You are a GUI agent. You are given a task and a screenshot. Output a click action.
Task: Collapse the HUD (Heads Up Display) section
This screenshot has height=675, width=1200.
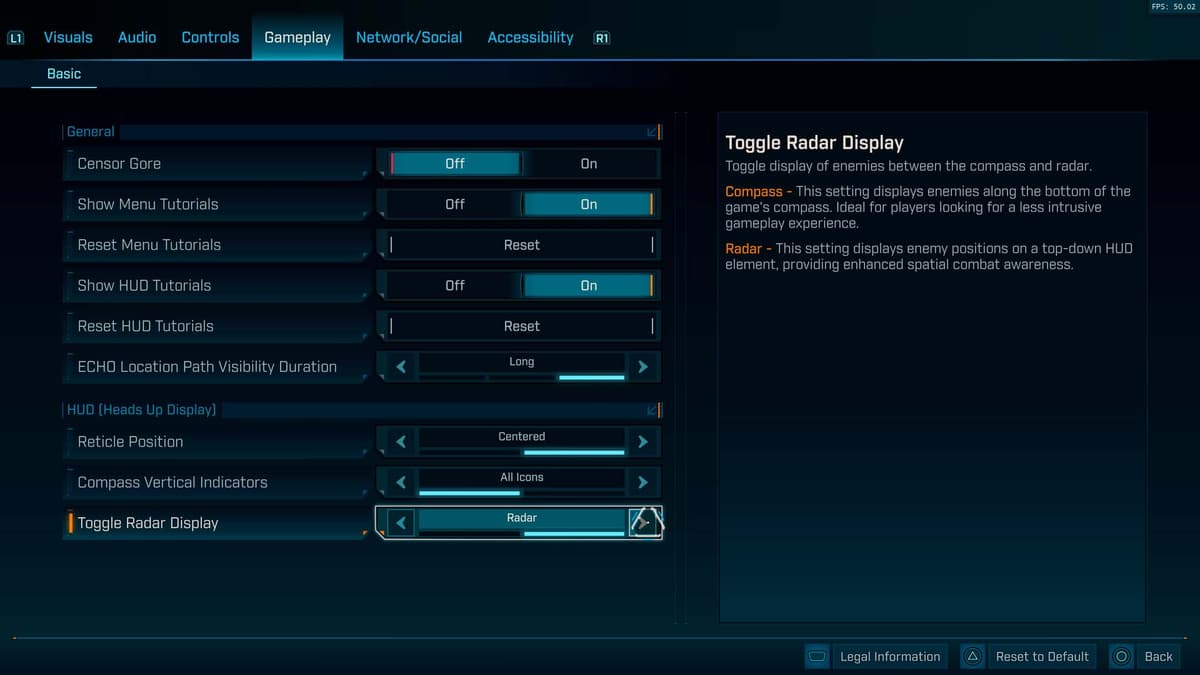652,410
